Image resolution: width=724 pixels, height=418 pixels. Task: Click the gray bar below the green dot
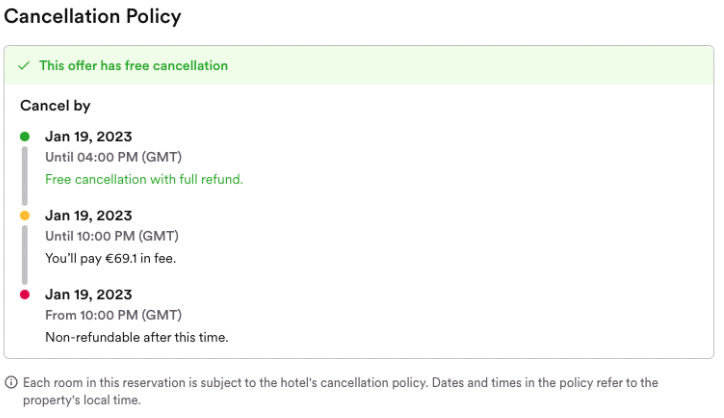point(25,176)
